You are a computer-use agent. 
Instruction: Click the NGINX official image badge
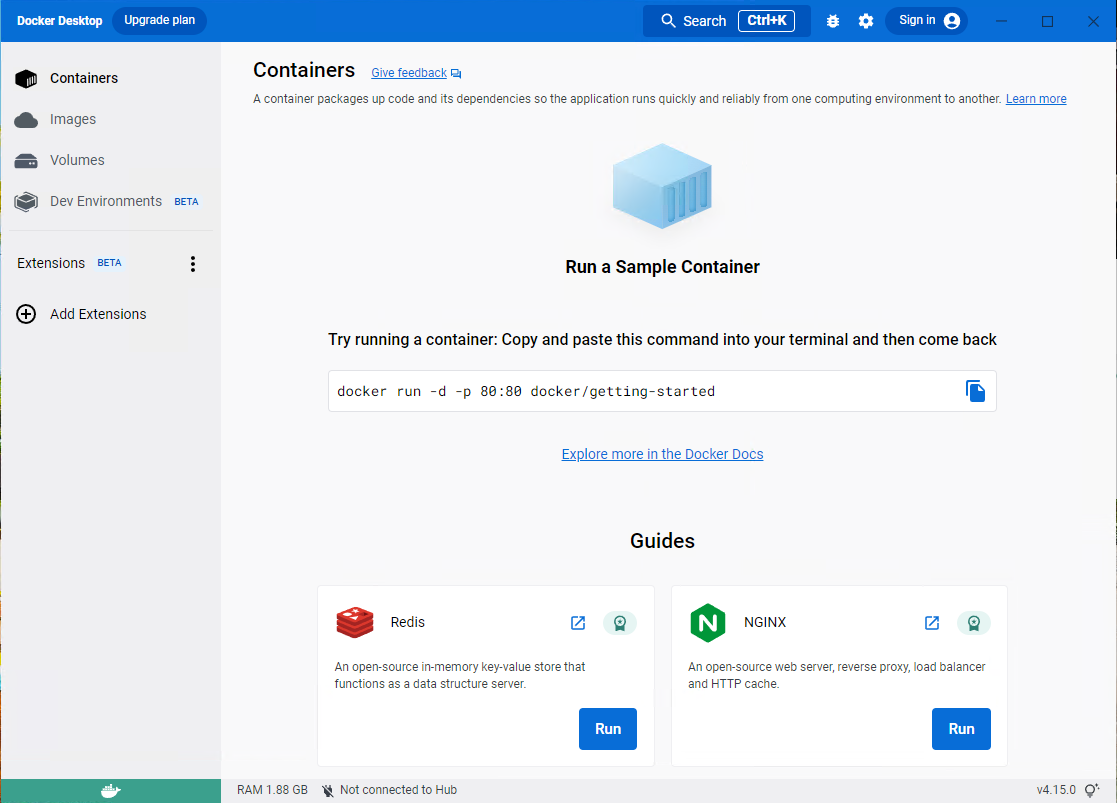pyautogui.click(x=974, y=623)
